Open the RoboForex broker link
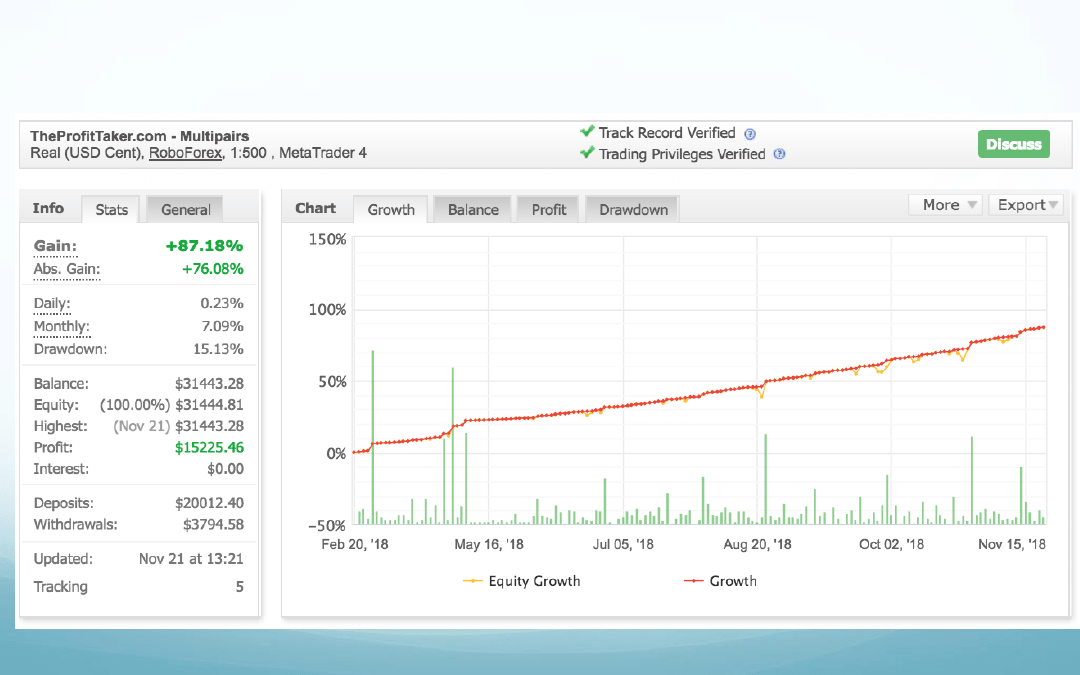Viewport: 1080px width, 675px height. 186,153
